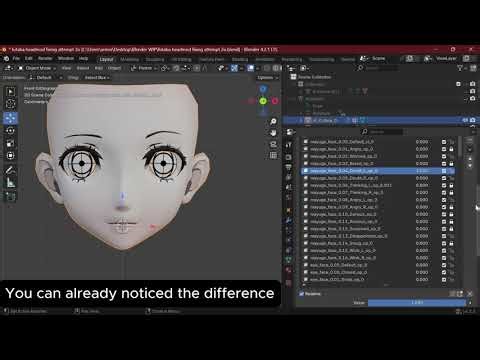Toggle checkbox for Angry_L shape key
Image resolution: width=480 pixels, height=360 pixels.
pos(444,200)
